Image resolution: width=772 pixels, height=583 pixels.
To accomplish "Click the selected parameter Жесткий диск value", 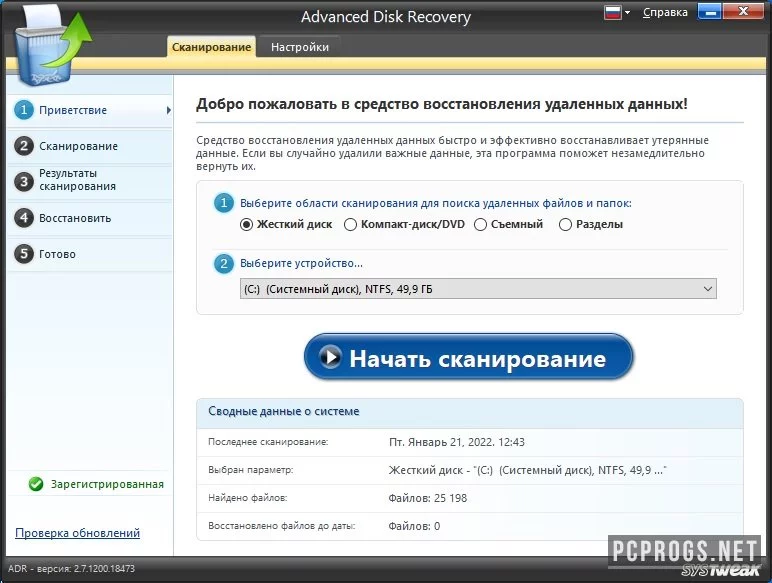I will click(527, 470).
